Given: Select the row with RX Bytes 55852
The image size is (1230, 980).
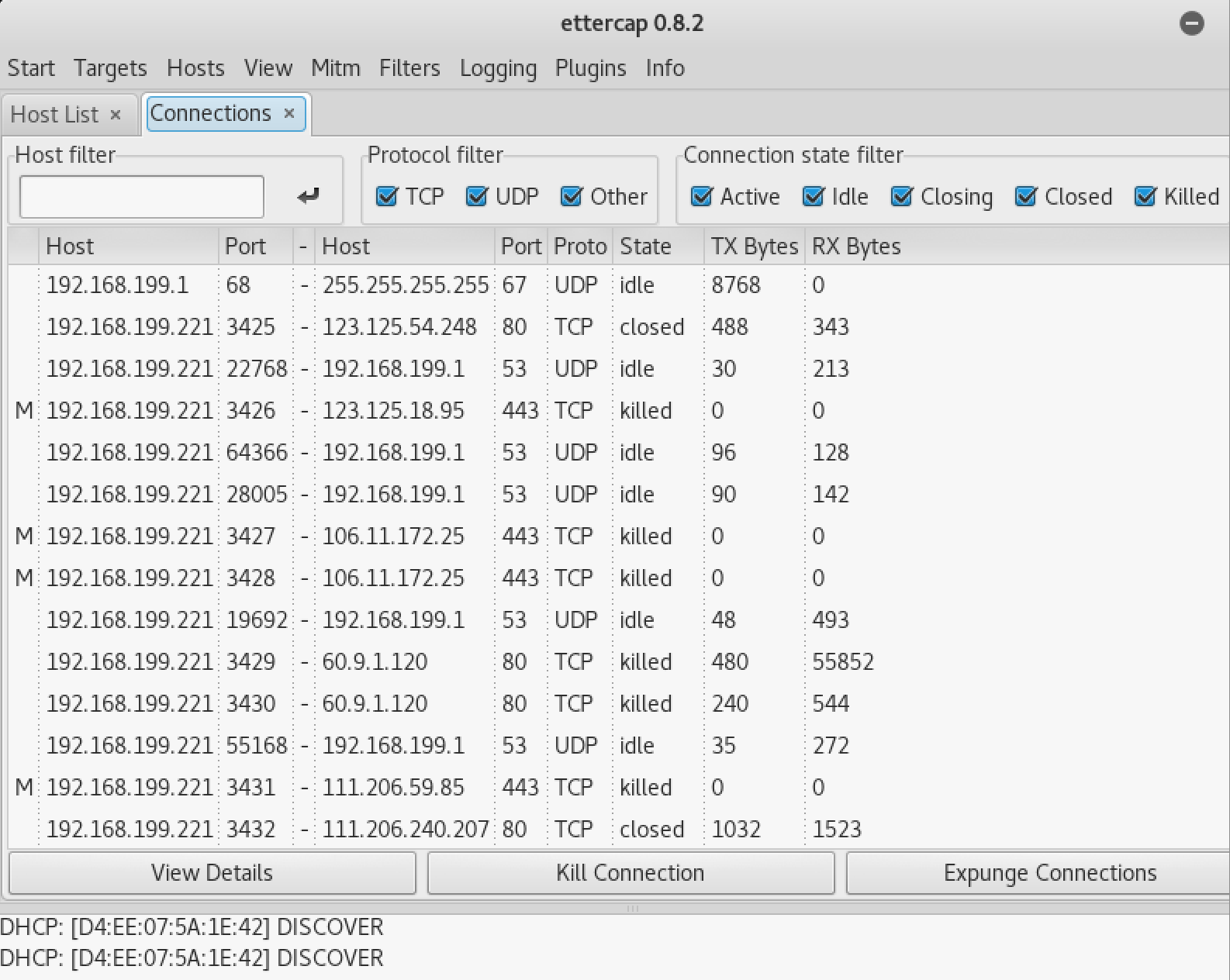Looking at the screenshot, I should coord(618,662).
